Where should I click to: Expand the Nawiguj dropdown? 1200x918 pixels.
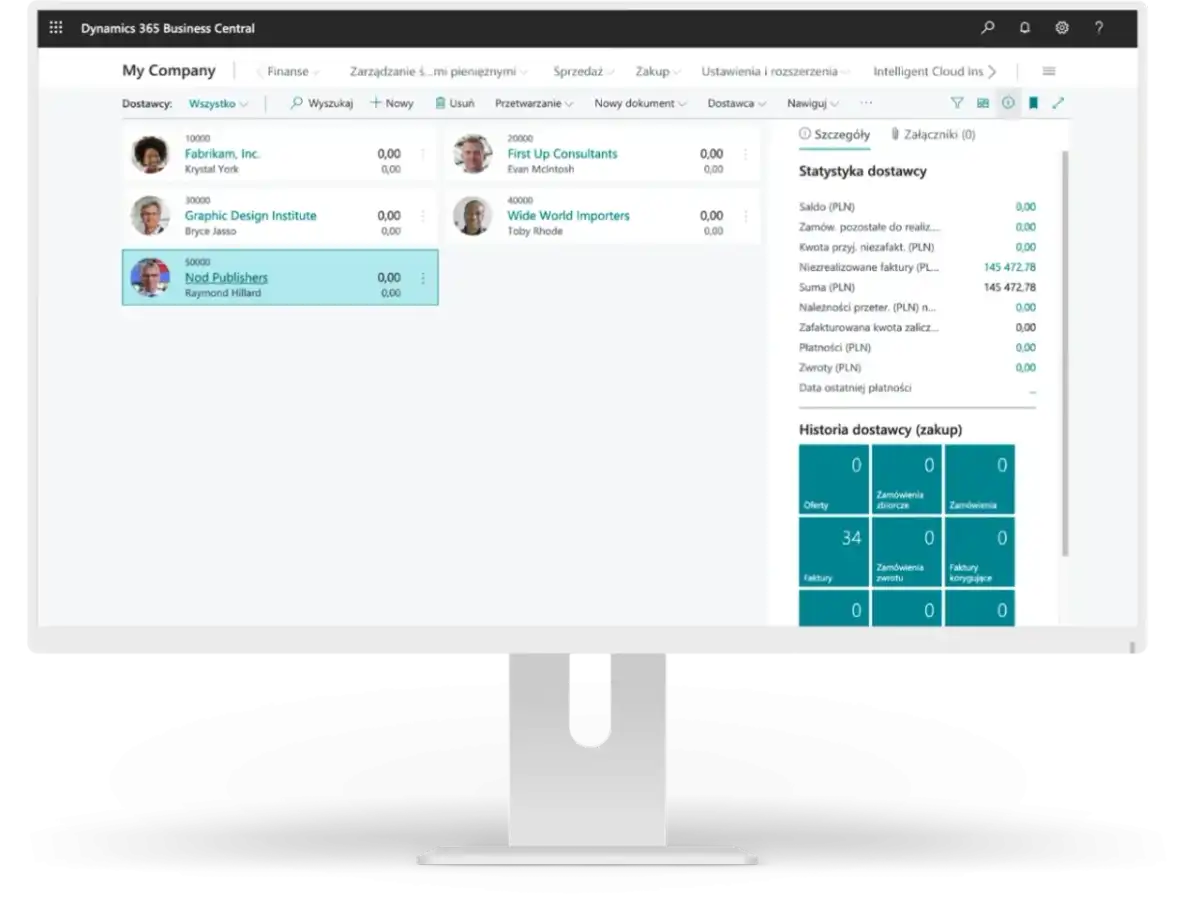tap(813, 103)
